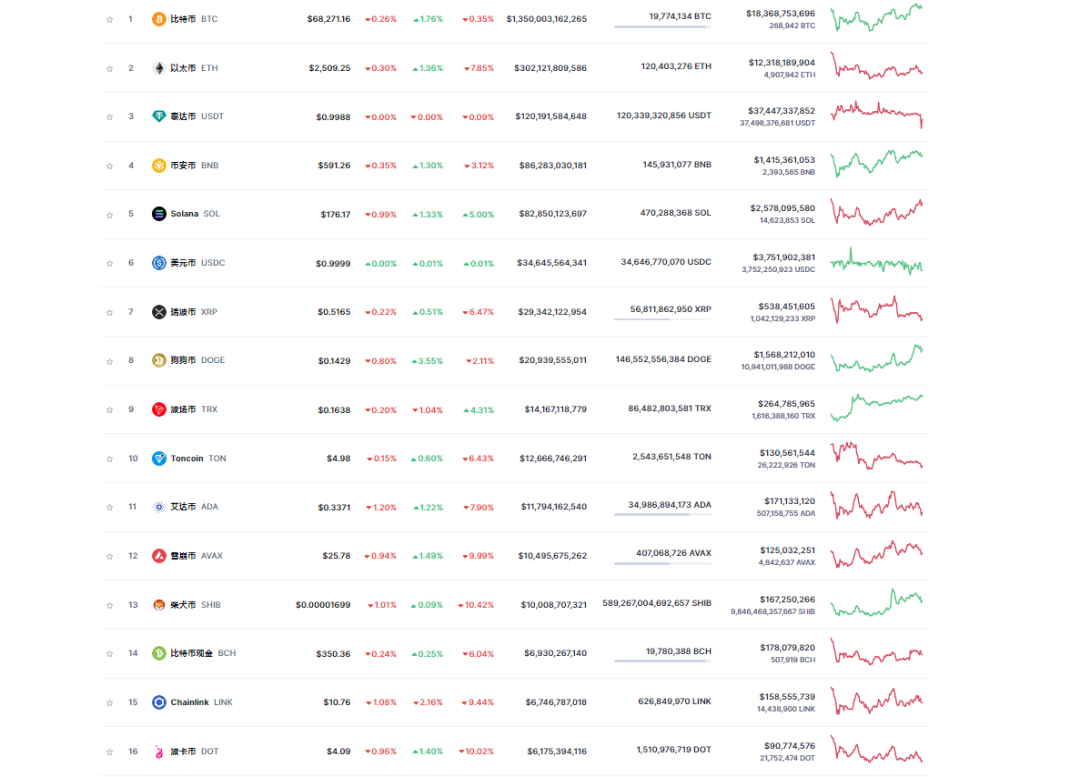Favorite TRX with its star icon
Viewport: 1080px width, 777px height.
(110, 410)
